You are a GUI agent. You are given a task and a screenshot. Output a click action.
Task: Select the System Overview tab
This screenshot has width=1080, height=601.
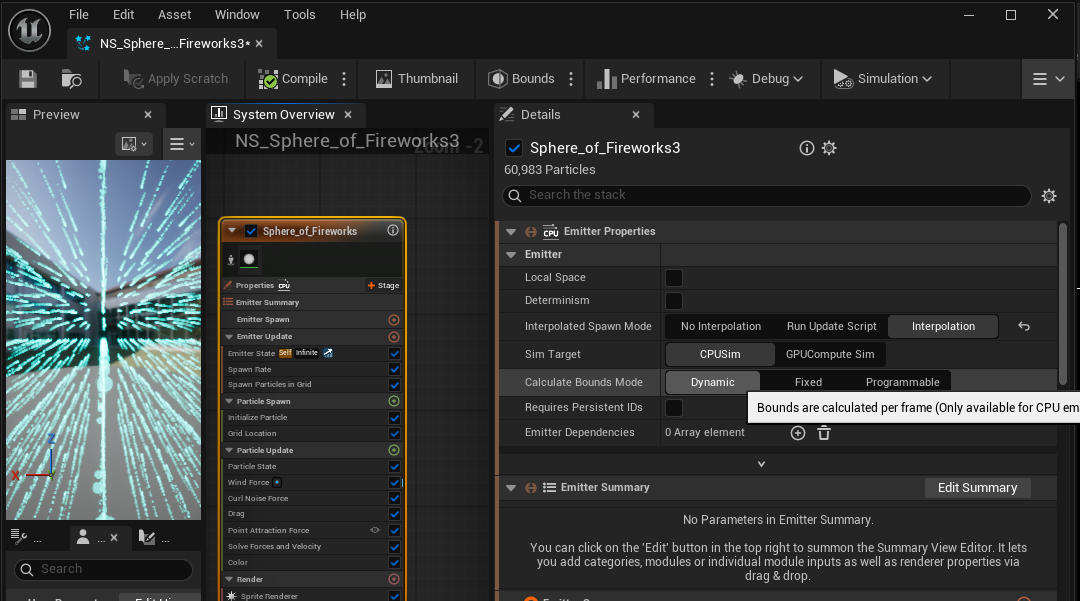[283, 115]
